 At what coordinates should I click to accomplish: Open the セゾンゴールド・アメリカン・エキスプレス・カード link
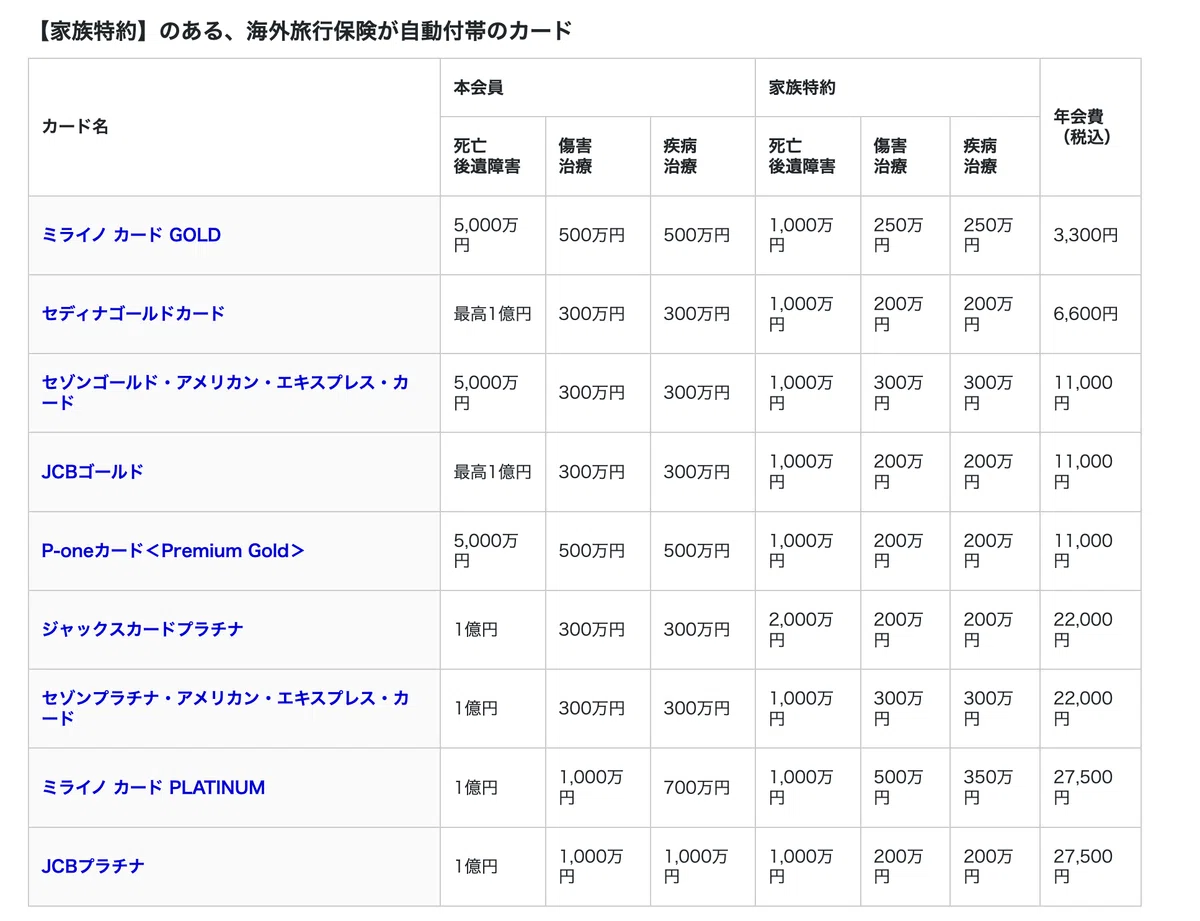225,392
